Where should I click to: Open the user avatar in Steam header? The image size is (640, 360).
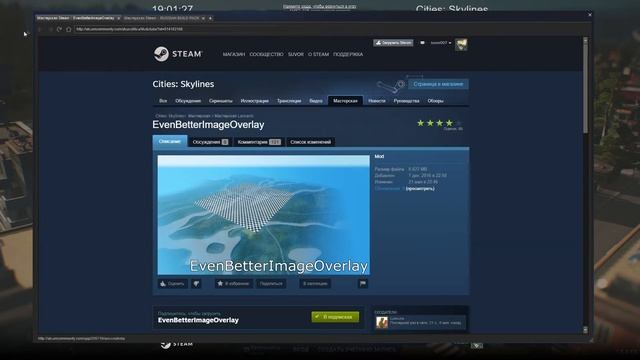[461, 44]
